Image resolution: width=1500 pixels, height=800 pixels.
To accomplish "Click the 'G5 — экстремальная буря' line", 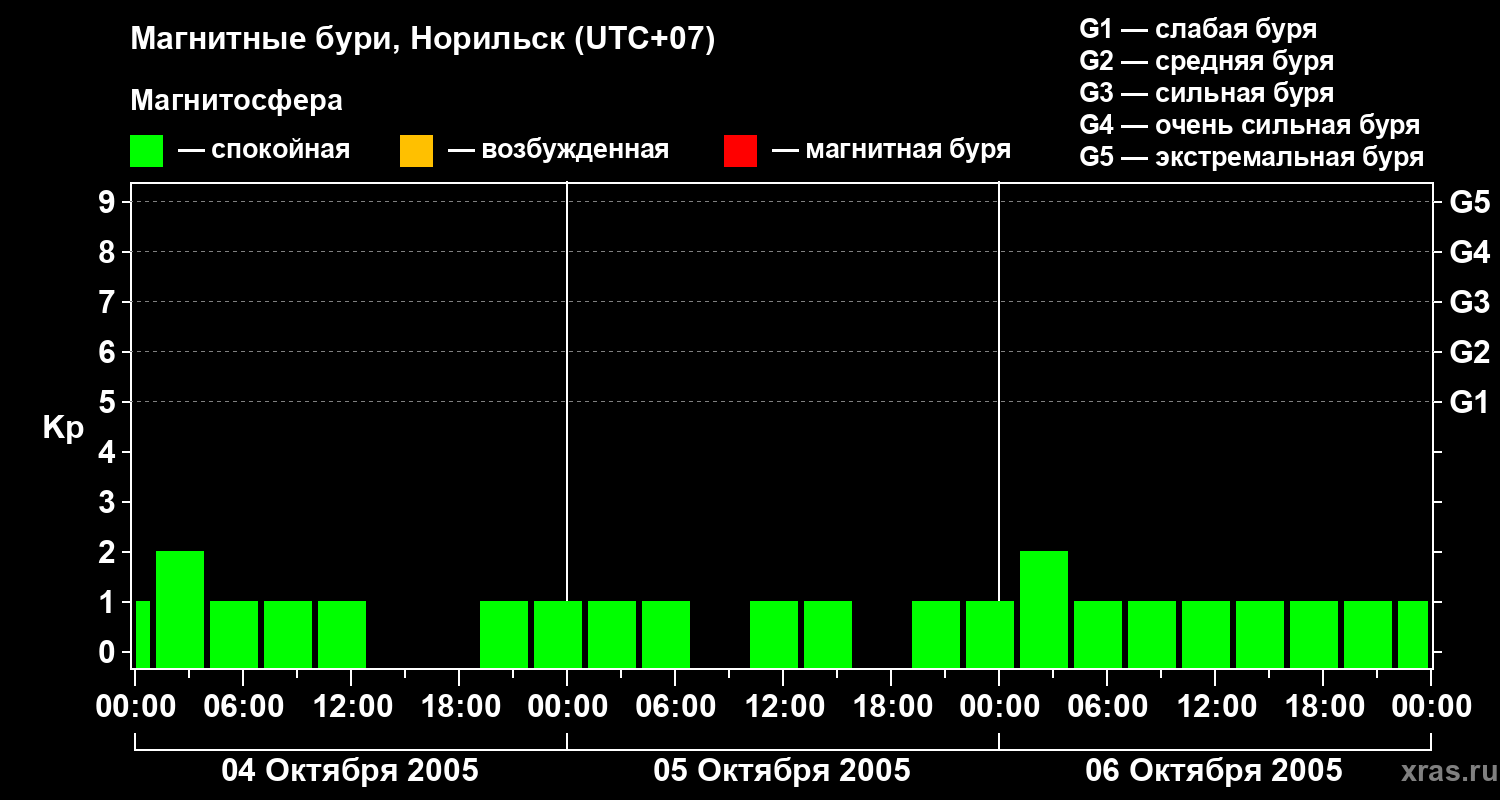I will coord(1252,157).
